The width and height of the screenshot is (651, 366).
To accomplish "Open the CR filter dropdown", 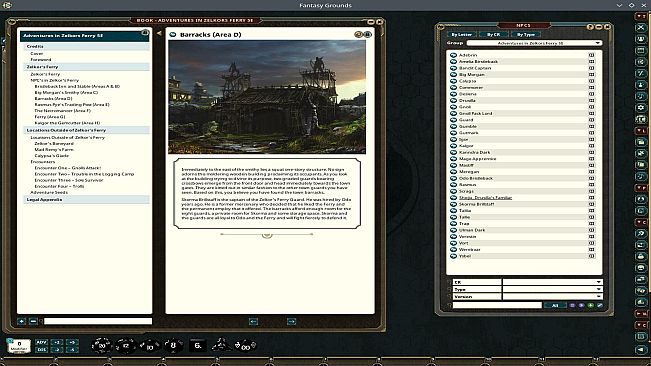I will click(552, 282).
